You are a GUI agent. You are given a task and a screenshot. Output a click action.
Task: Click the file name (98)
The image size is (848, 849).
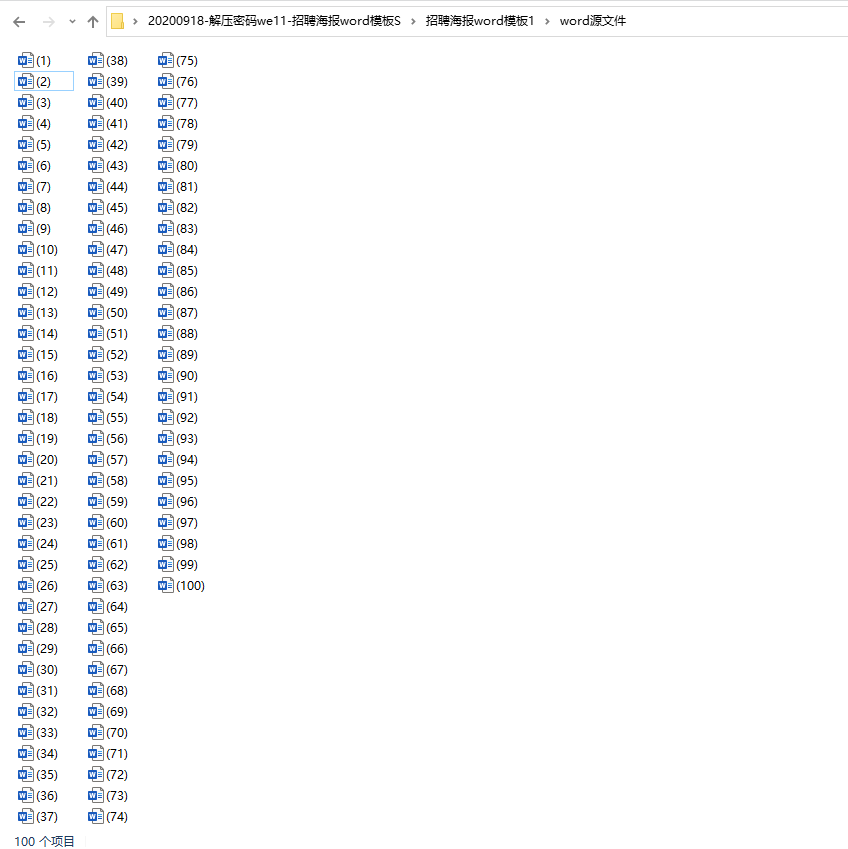187,544
